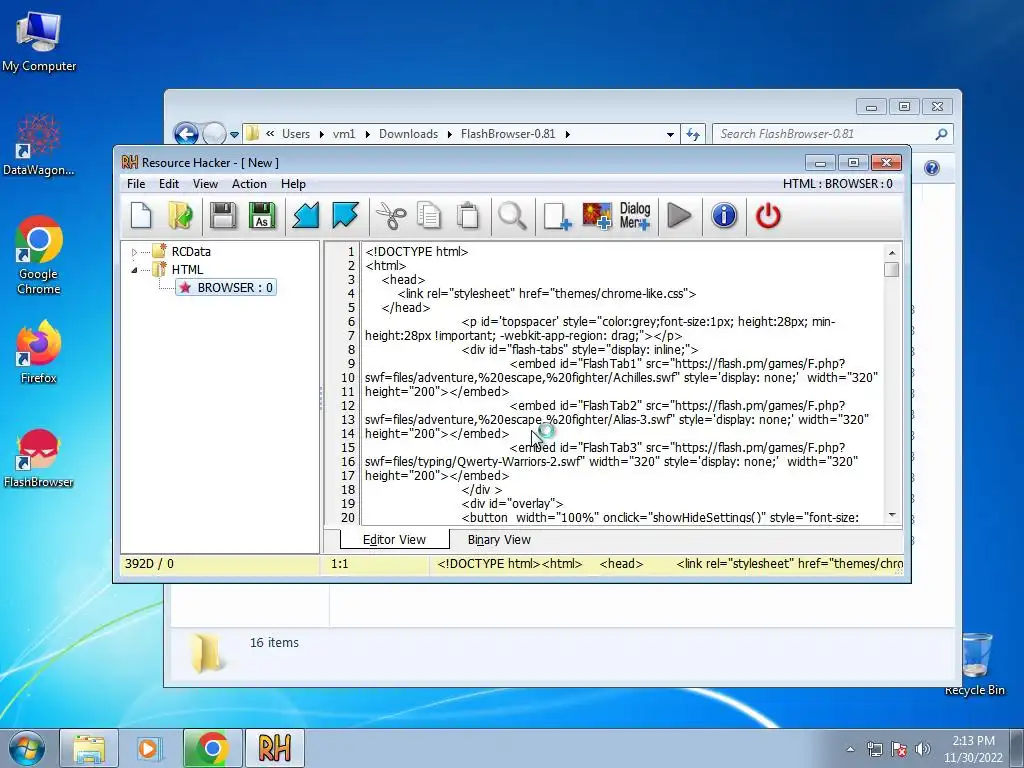Select the BROWSER : 0 resource

tap(226, 287)
